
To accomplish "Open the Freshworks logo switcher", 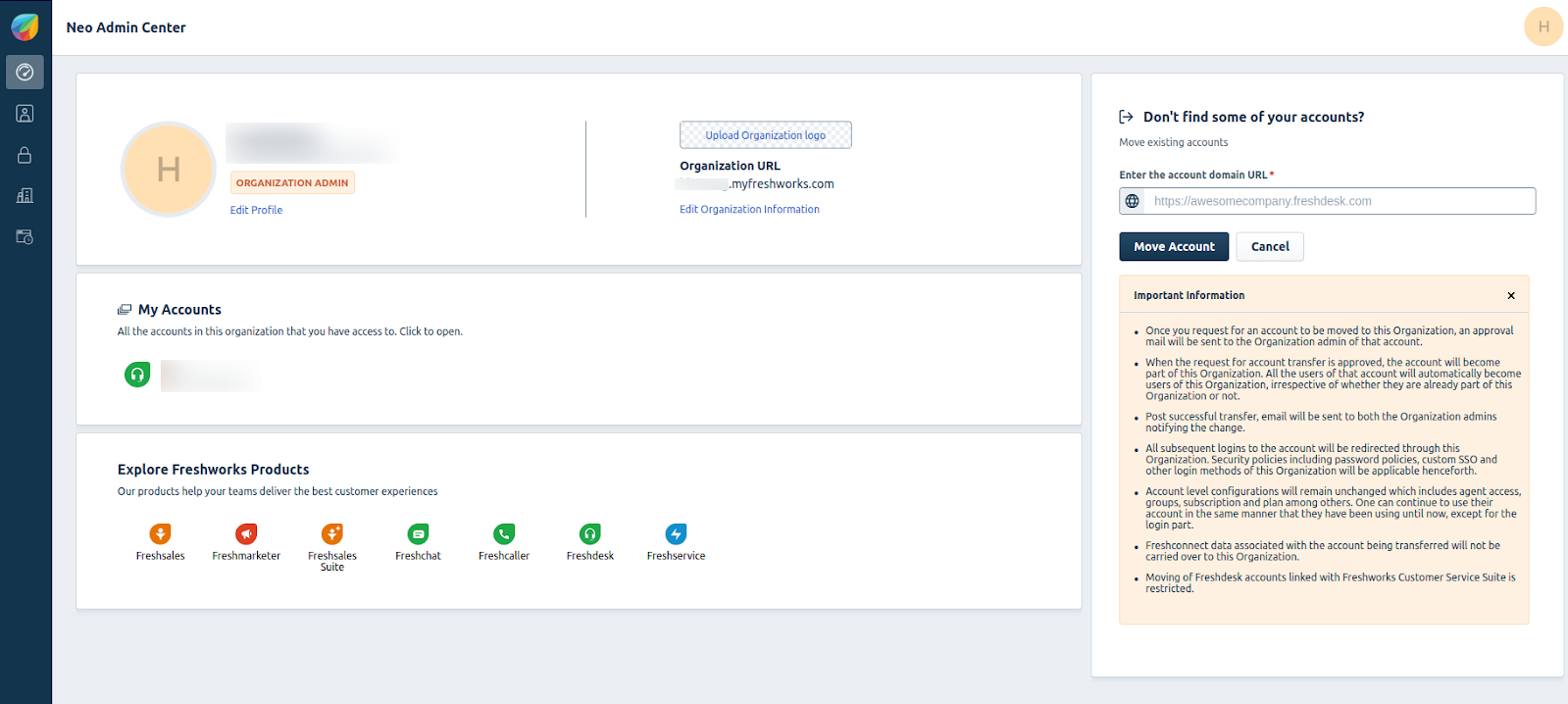I will tap(25, 26).
